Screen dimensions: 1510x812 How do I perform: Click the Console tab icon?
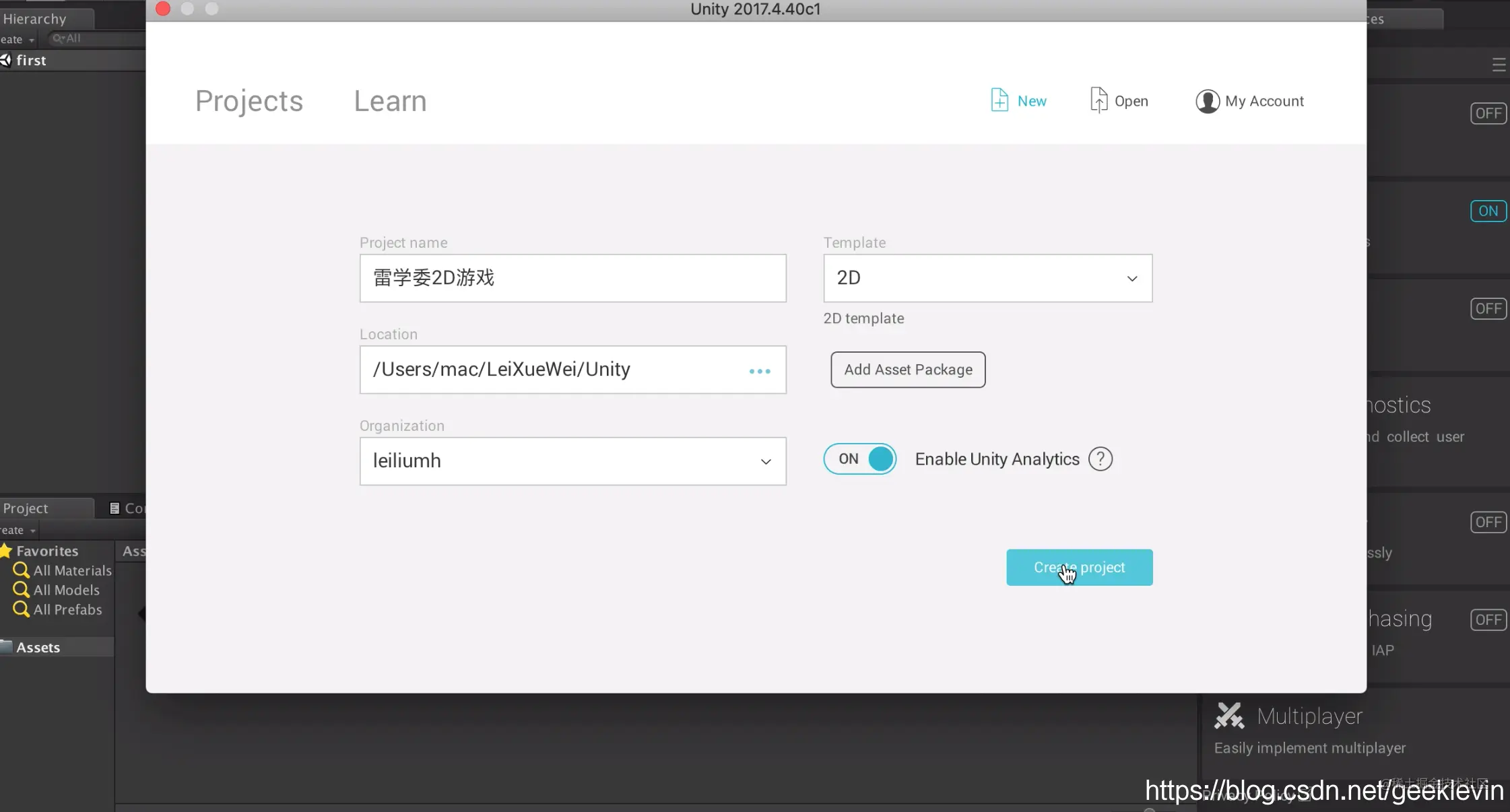coord(114,508)
